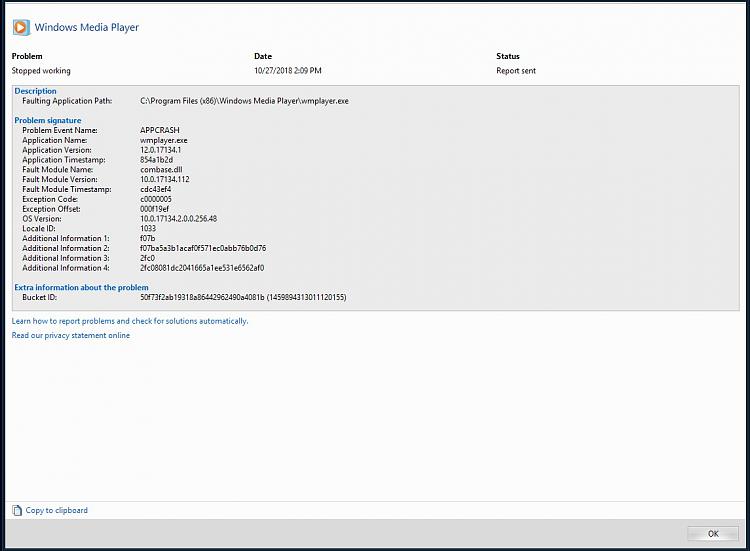750x551 pixels.
Task: Confirm the dialog with OK
Action: (713, 534)
